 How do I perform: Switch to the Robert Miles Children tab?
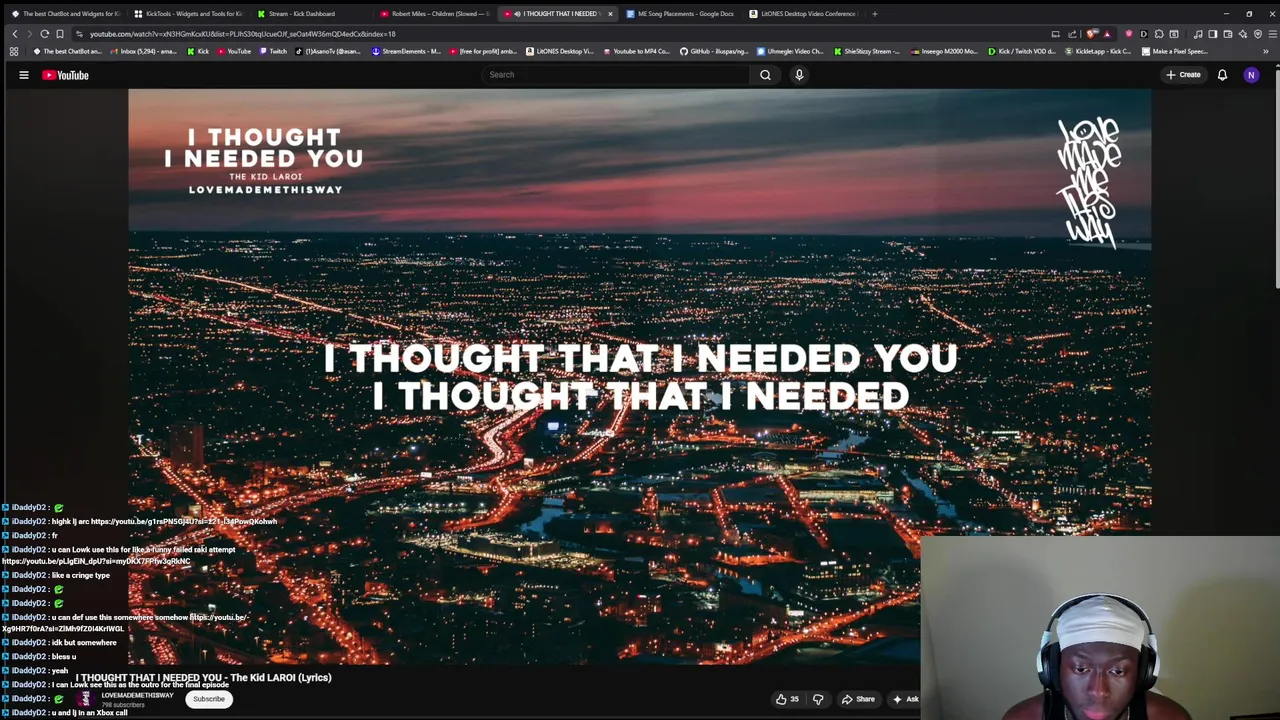coord(434,14)
